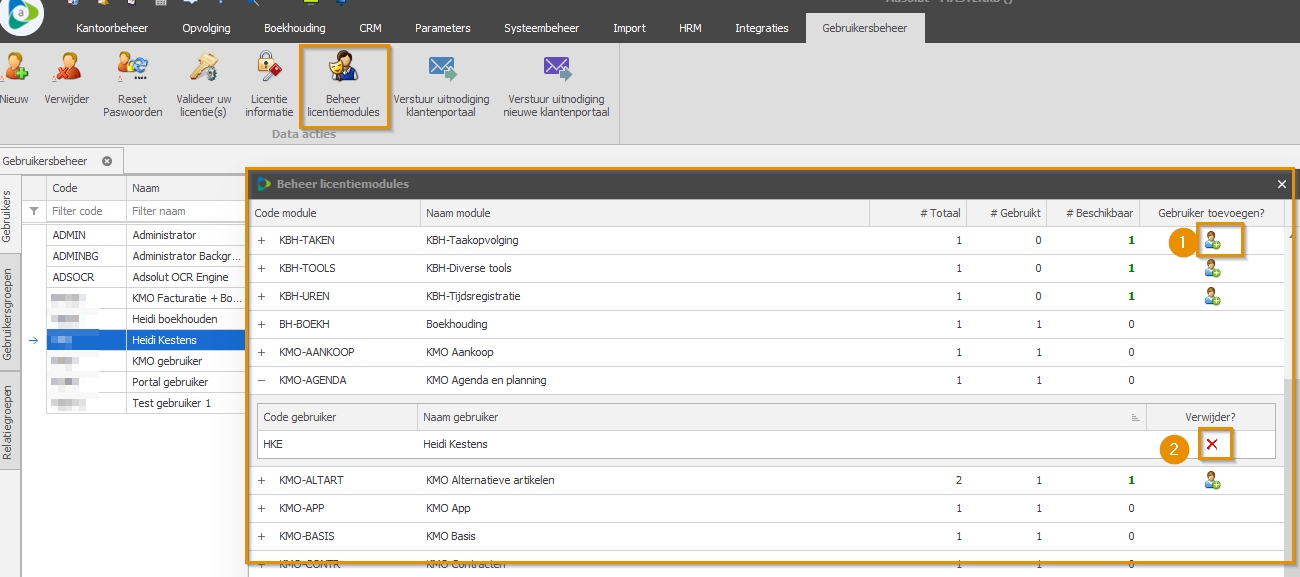Click Verstuur uitnodiging nieuwe klantenportaal icon
Viewport: 1300px width, 577px height.
tap(557, 69)
